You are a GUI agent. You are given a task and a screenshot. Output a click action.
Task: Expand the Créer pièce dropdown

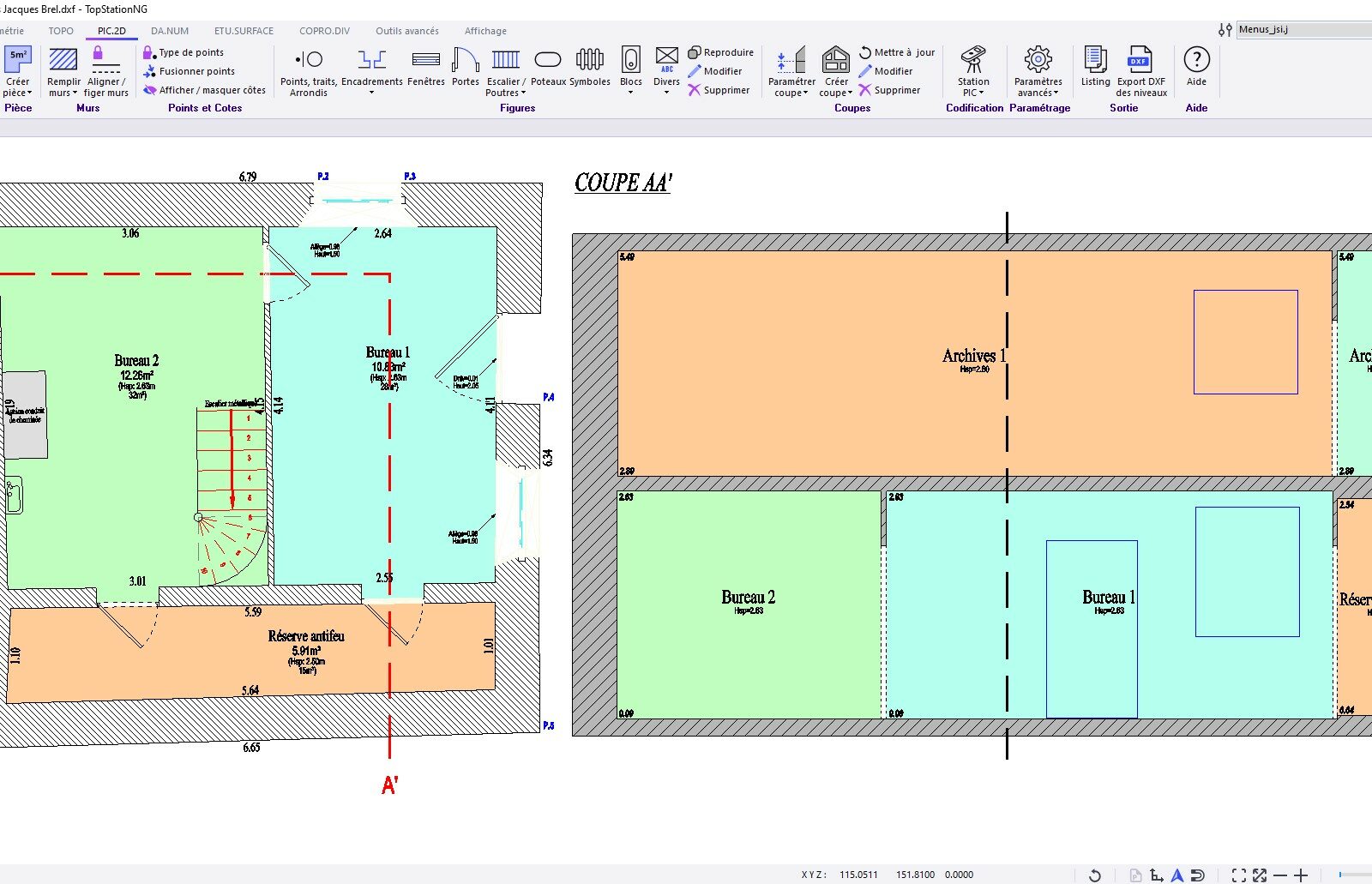(x=17, y=93)
